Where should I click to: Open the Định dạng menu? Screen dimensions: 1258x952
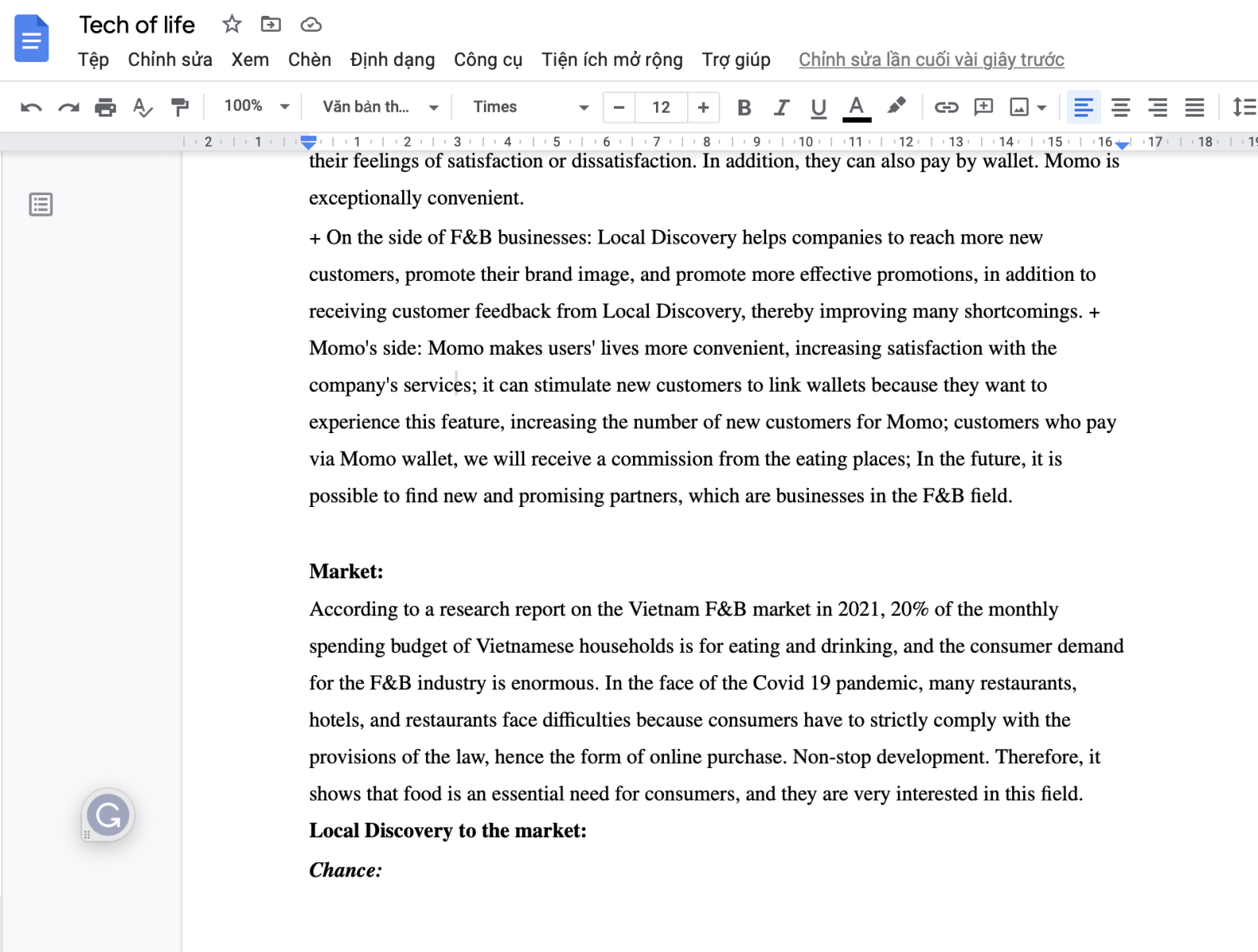[393, 59]
